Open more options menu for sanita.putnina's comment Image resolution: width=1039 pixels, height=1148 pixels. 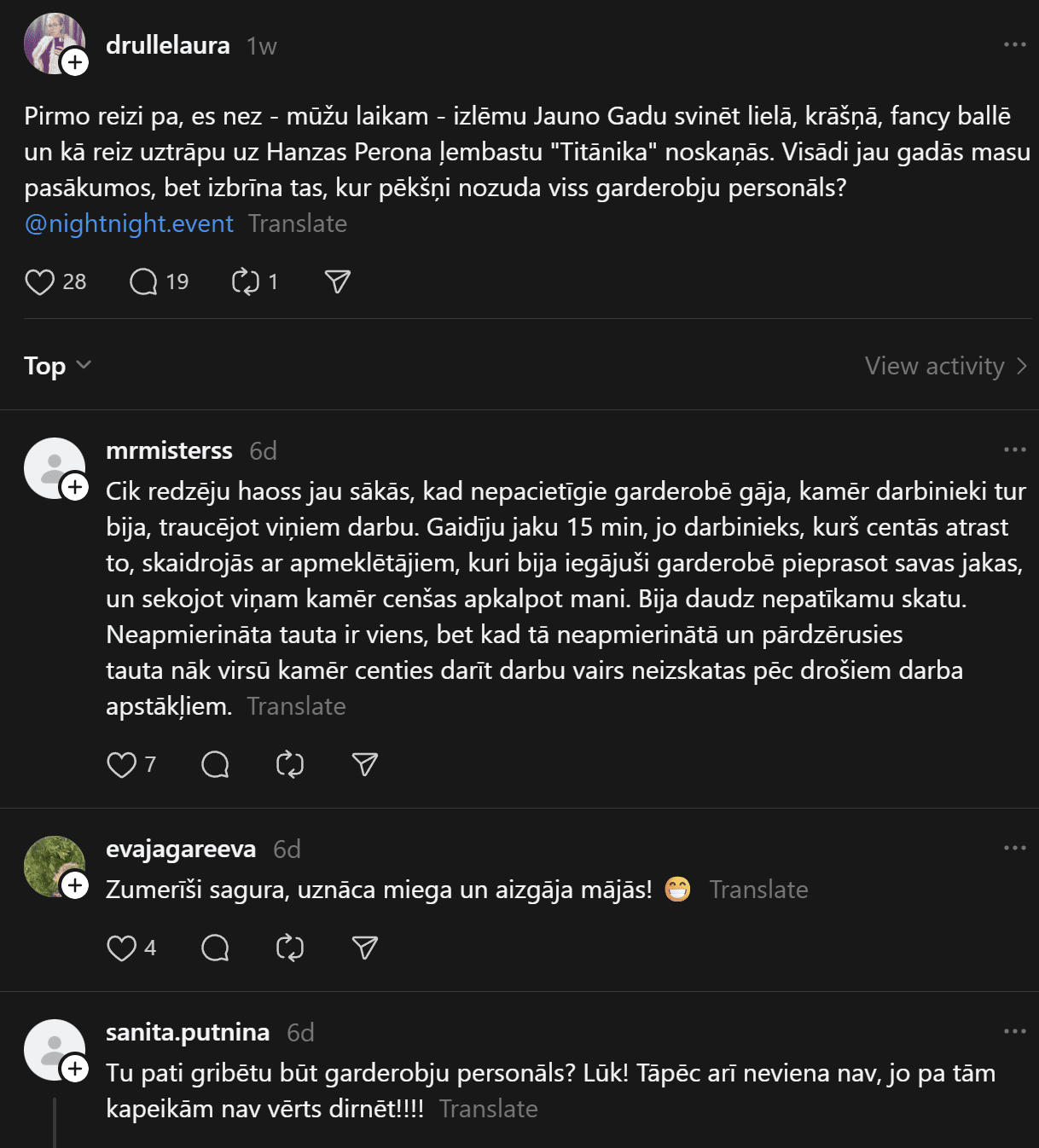click(1014, 1031)
